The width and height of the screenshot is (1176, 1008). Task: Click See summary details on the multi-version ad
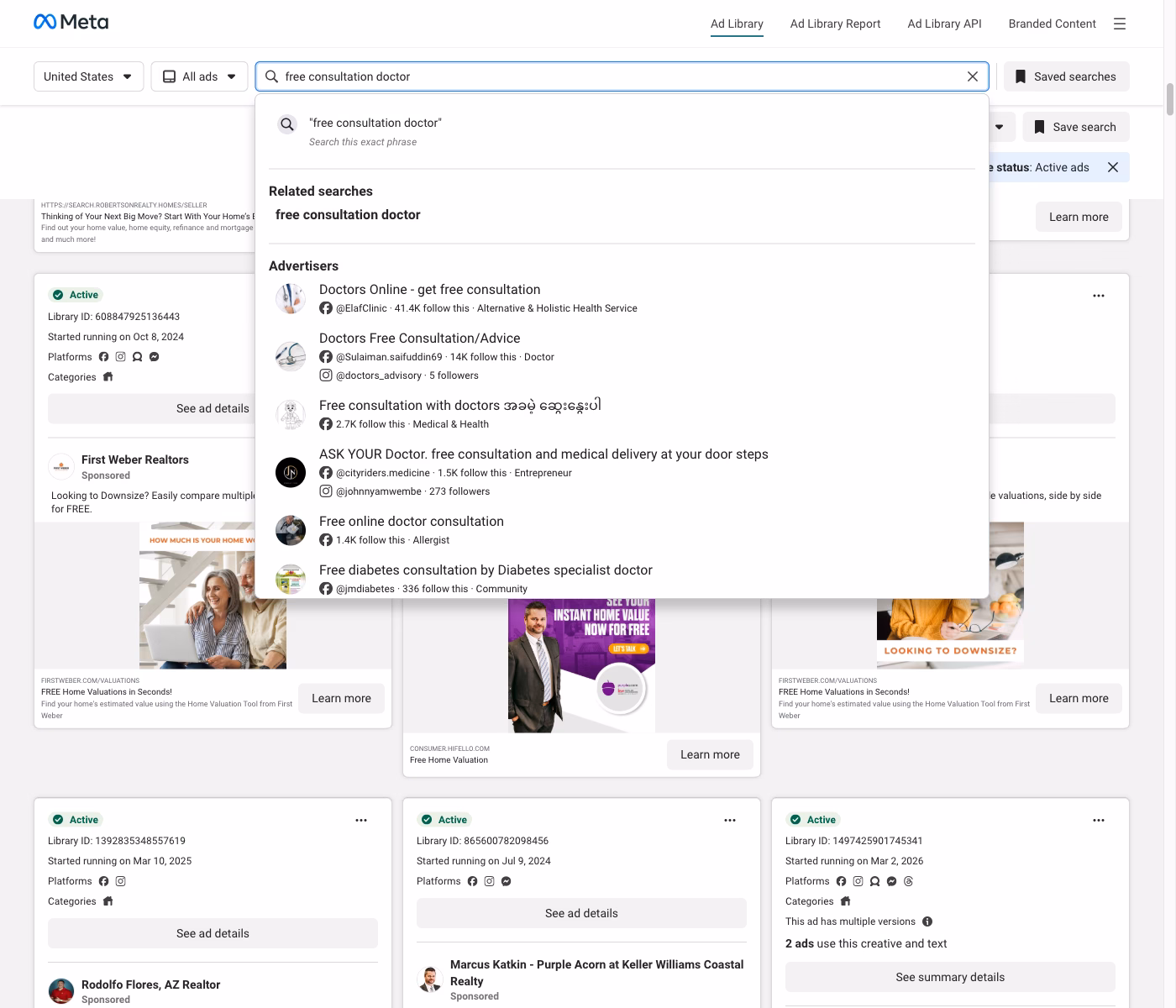950,976
